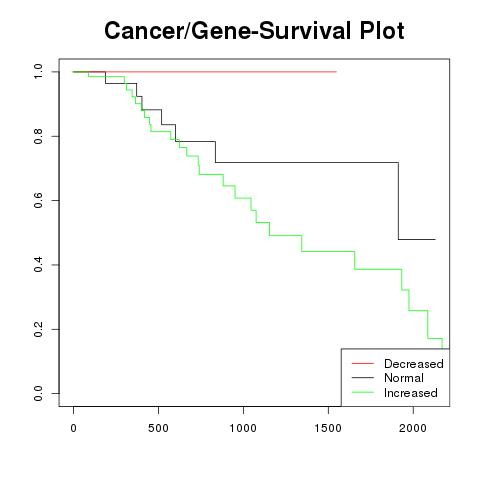Click the x-axis tick label 0
Viewport: 480px width, 480px height.
point(73,428)
